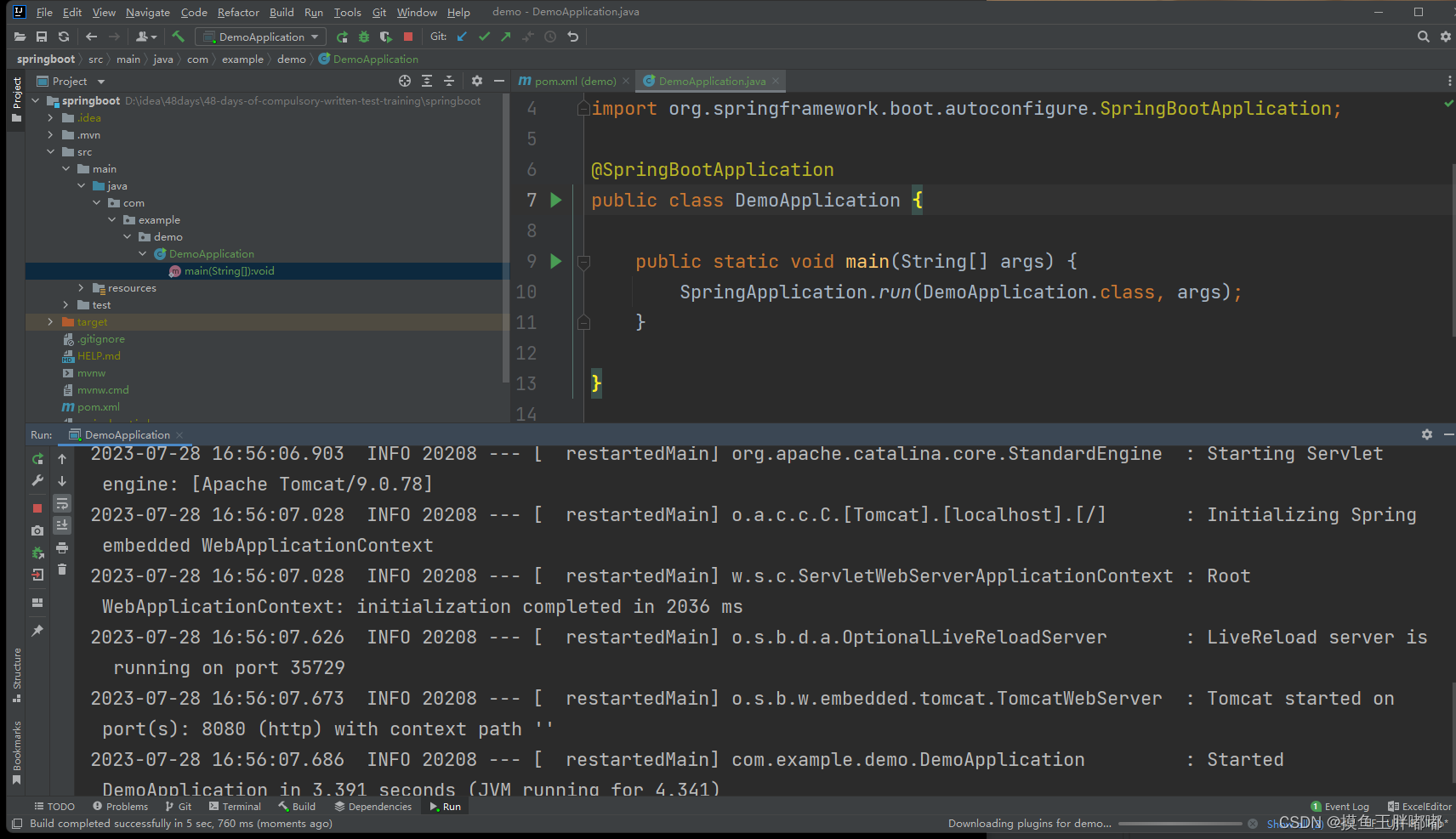Click the Build project hammer icon
Viewport: 1456px width, 839px height.
[x=178, y=37]
